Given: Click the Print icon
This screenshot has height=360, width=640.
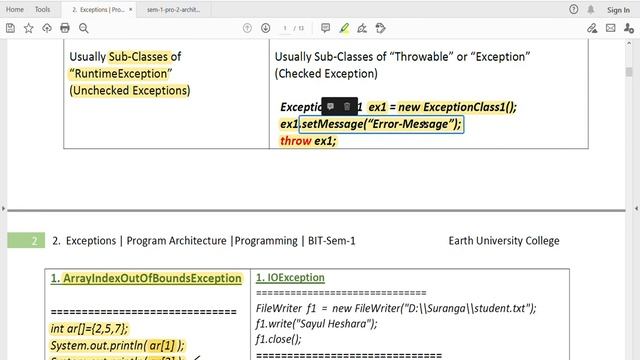Looking at the screenshot, I should tap(65, 28).
